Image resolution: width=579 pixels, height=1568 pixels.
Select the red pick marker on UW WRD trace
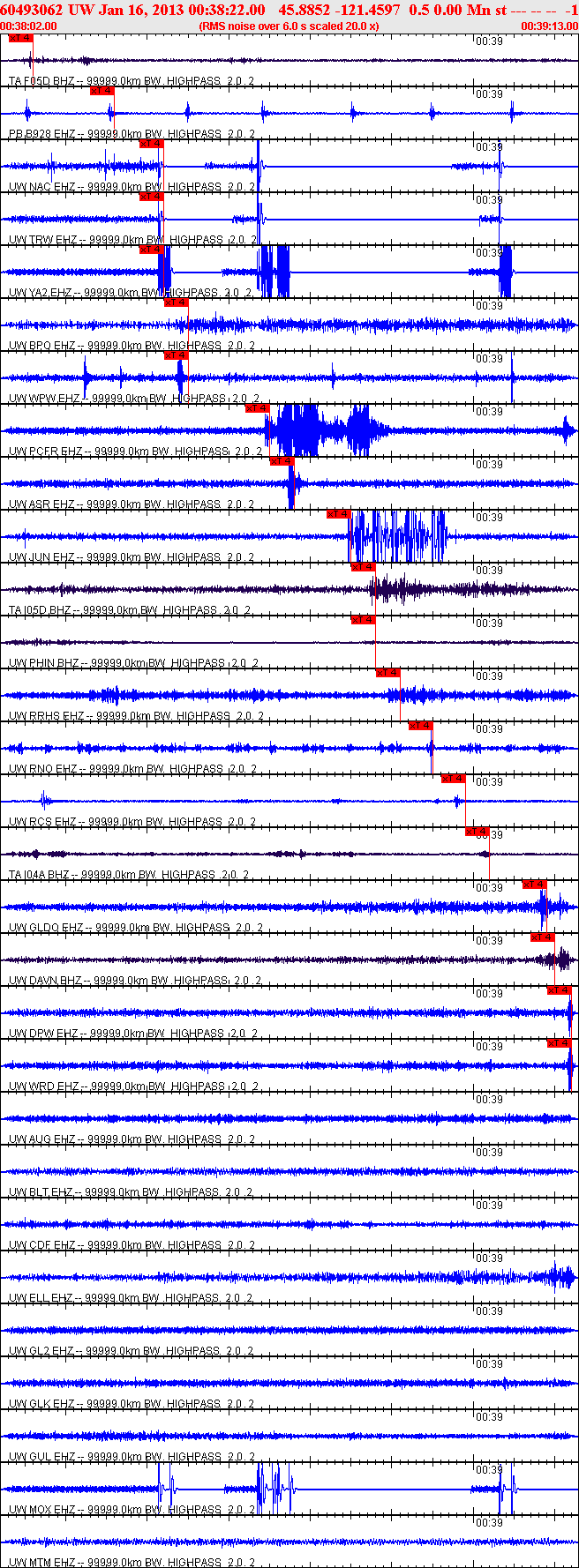point(559,1043)
